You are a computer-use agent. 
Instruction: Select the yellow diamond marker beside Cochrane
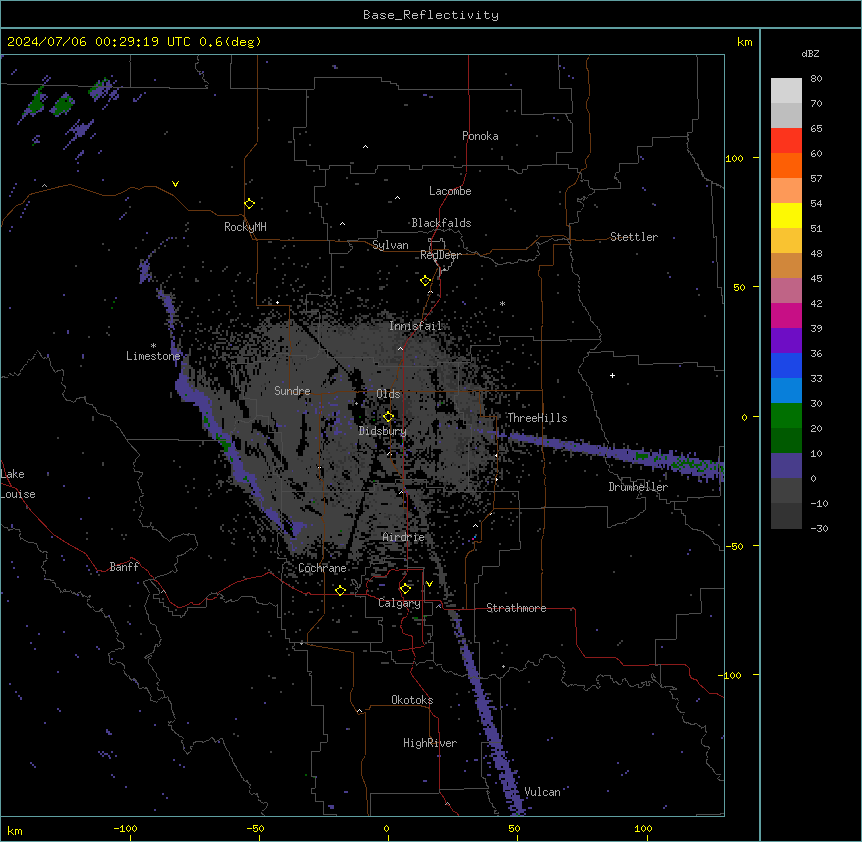340,590
